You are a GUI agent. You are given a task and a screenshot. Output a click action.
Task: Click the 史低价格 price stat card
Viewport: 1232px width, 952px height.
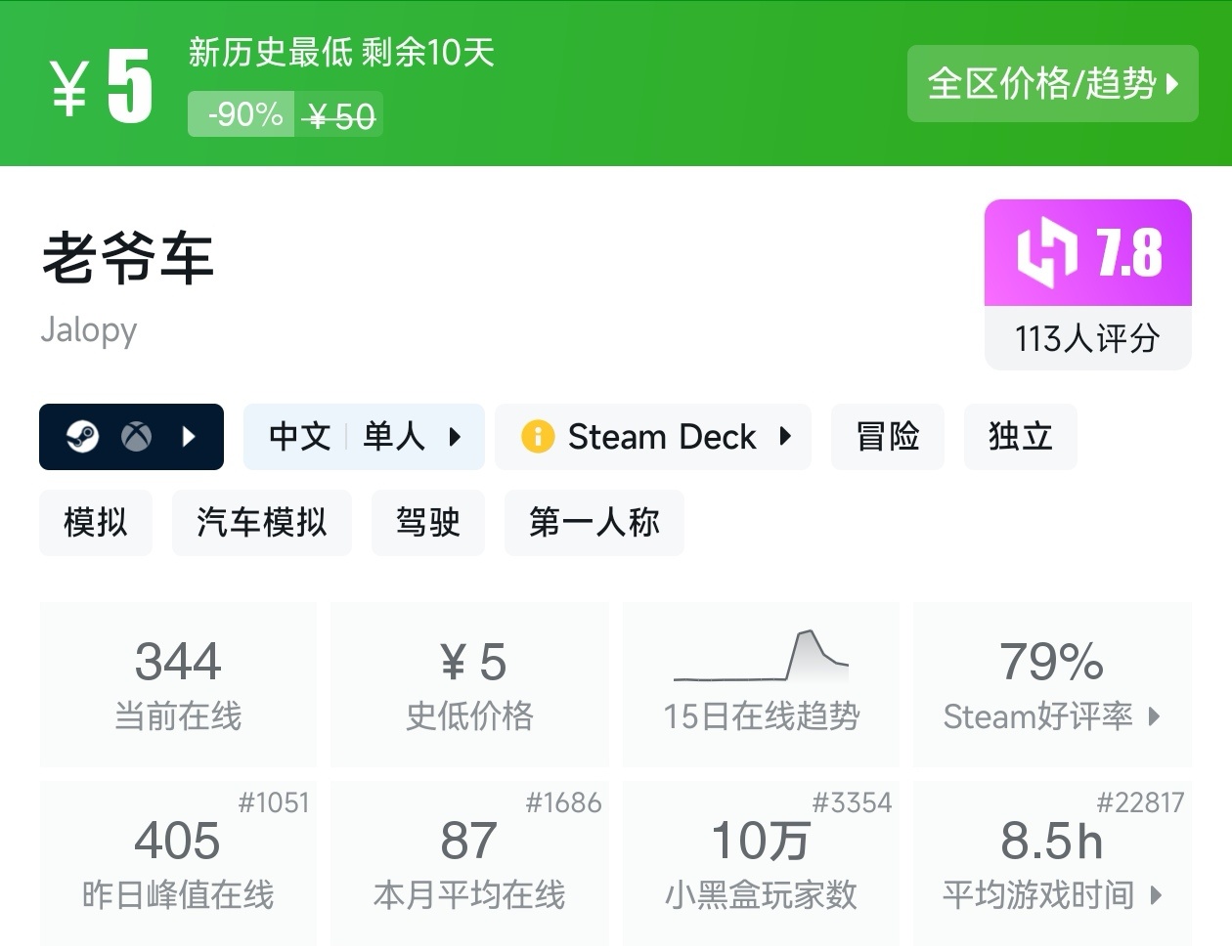click(469, 684)
